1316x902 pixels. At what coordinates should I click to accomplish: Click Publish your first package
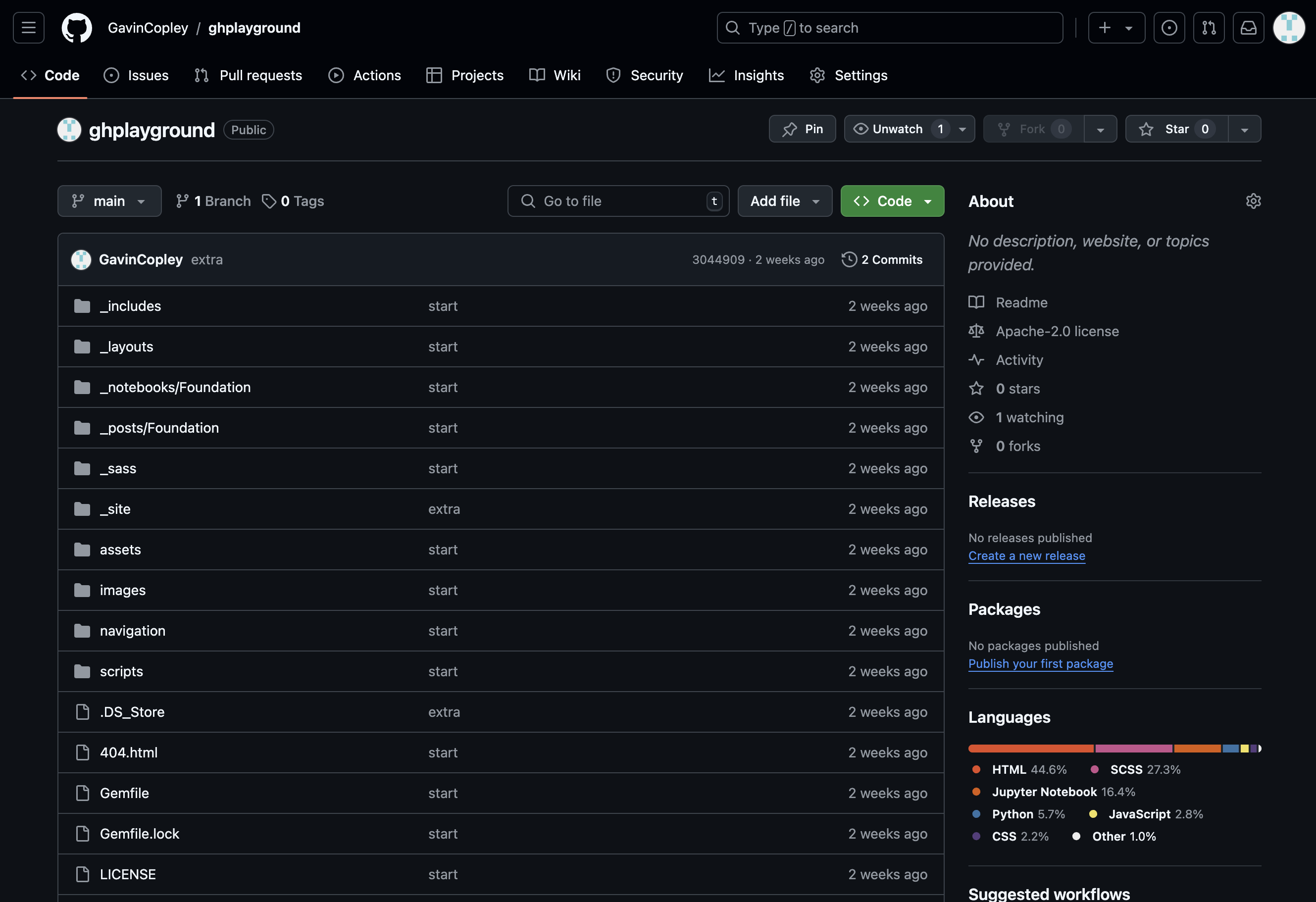pyautogui.click(x=1041, y=663)
